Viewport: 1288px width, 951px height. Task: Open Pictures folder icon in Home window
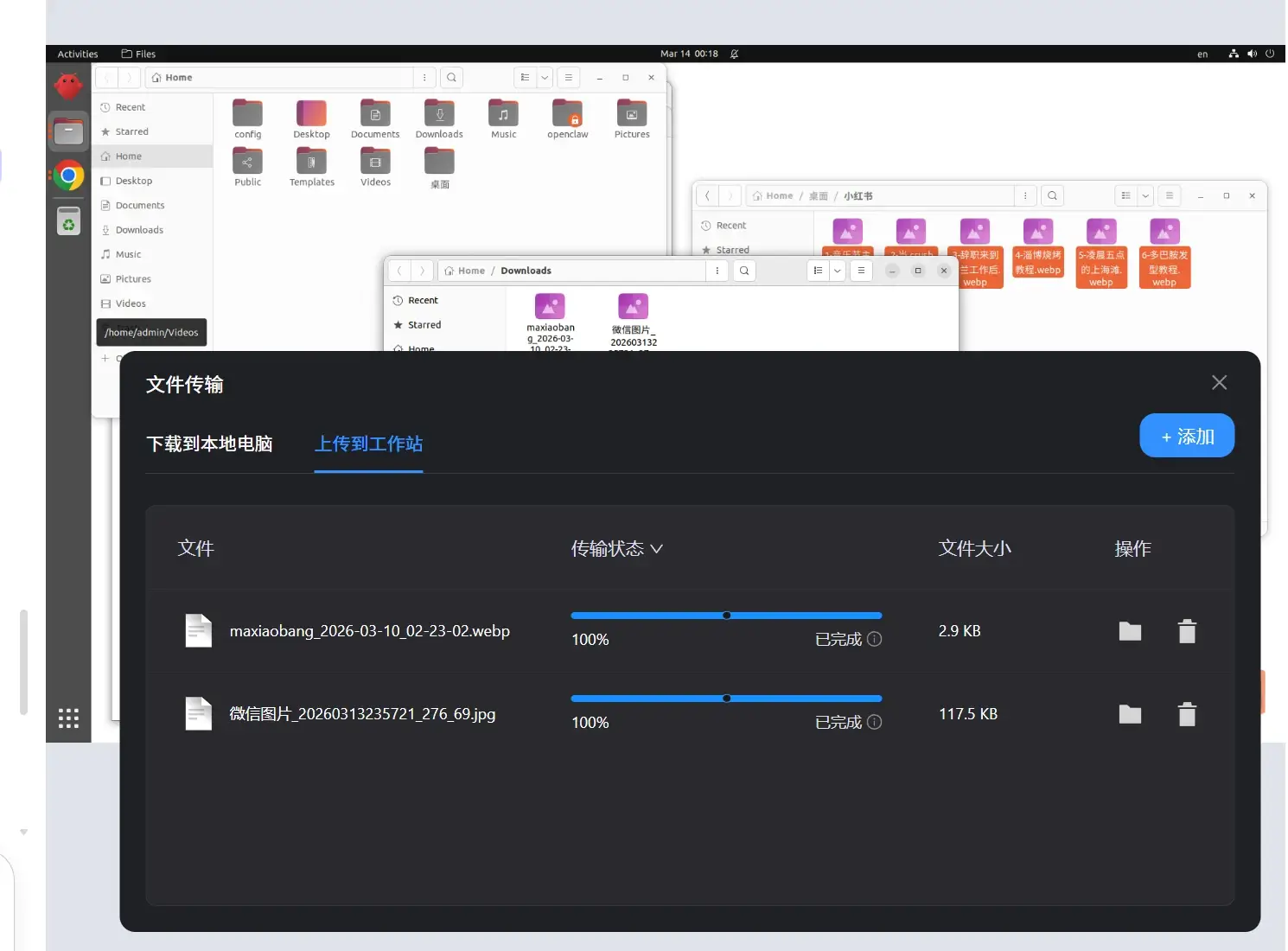point(632,119)
